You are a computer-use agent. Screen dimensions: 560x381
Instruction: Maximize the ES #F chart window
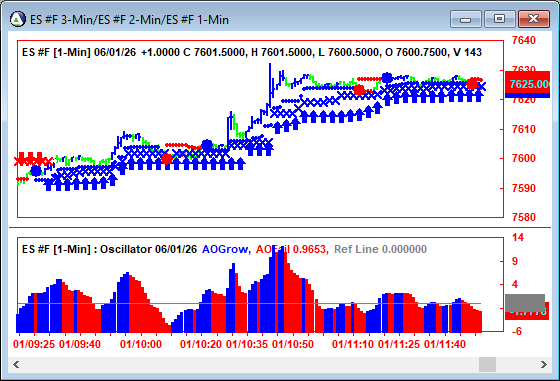pos(499,19)
